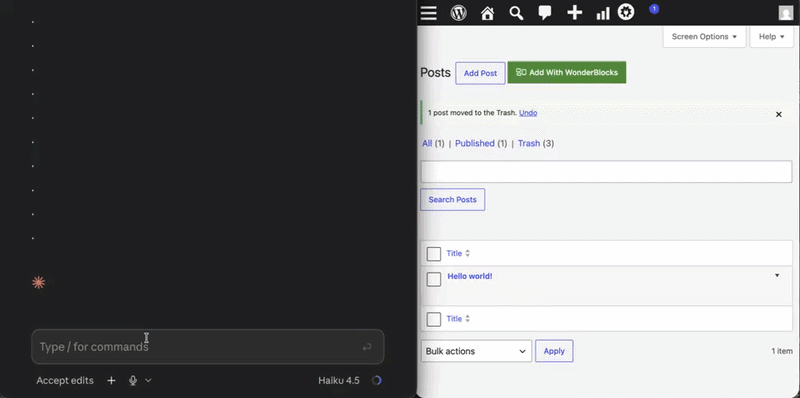Show All posts filter
Screen dimensions: 800x398
click(427, 143)
